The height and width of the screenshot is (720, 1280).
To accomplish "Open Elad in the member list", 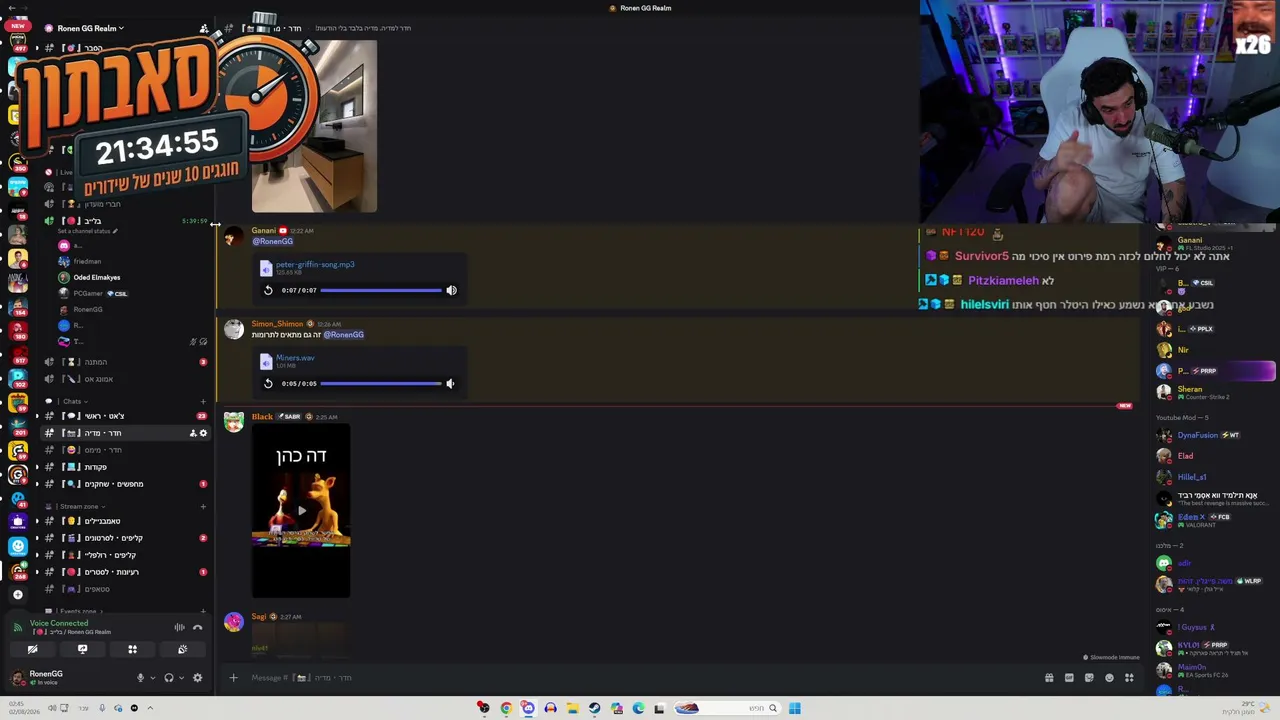I will click(1185, 456).
